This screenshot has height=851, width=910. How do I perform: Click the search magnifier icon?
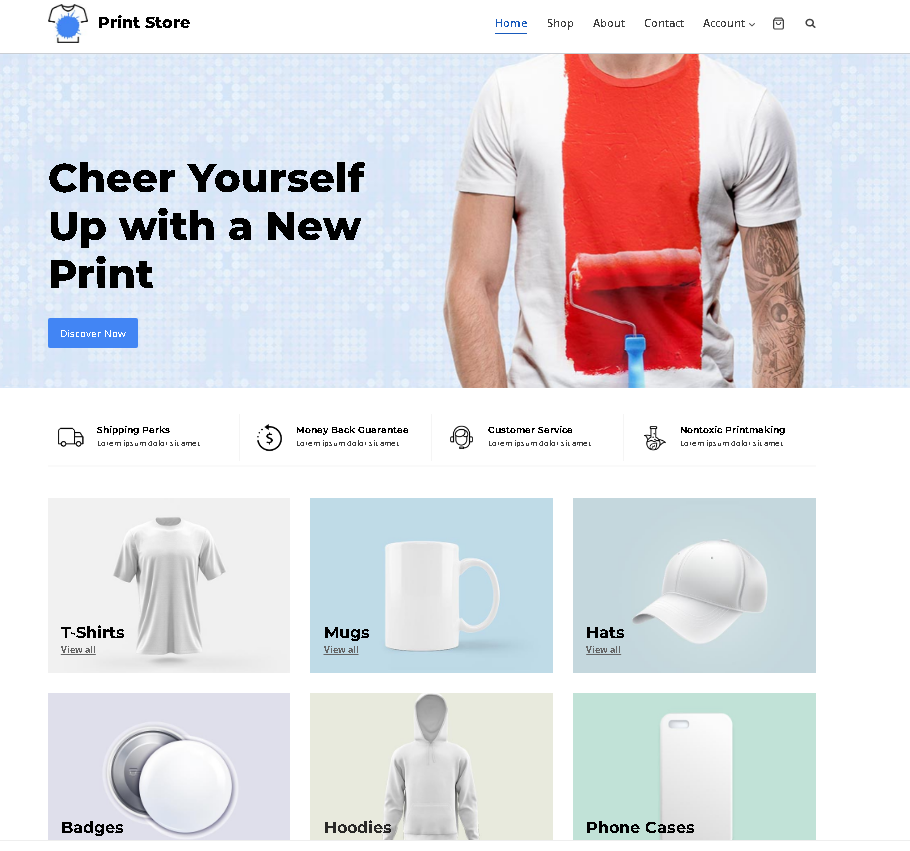point(810,23)
